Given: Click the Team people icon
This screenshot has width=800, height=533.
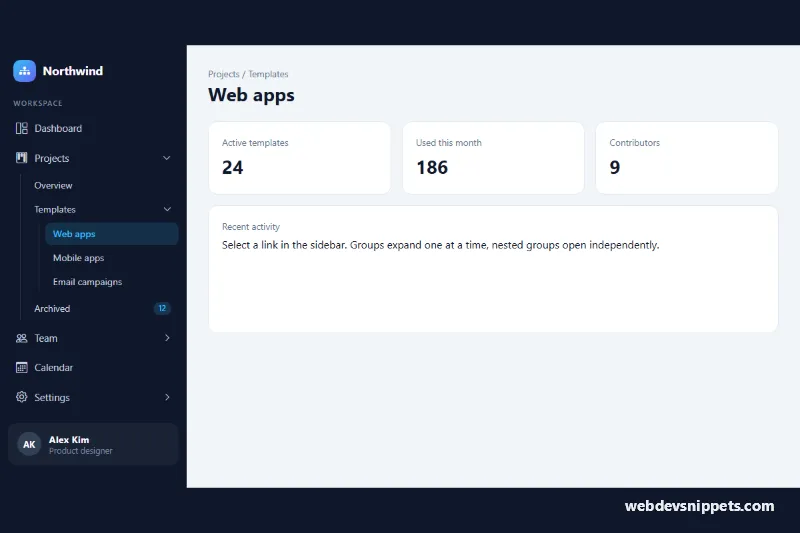Looking at the screenshot, I should [x=21, y=338].
